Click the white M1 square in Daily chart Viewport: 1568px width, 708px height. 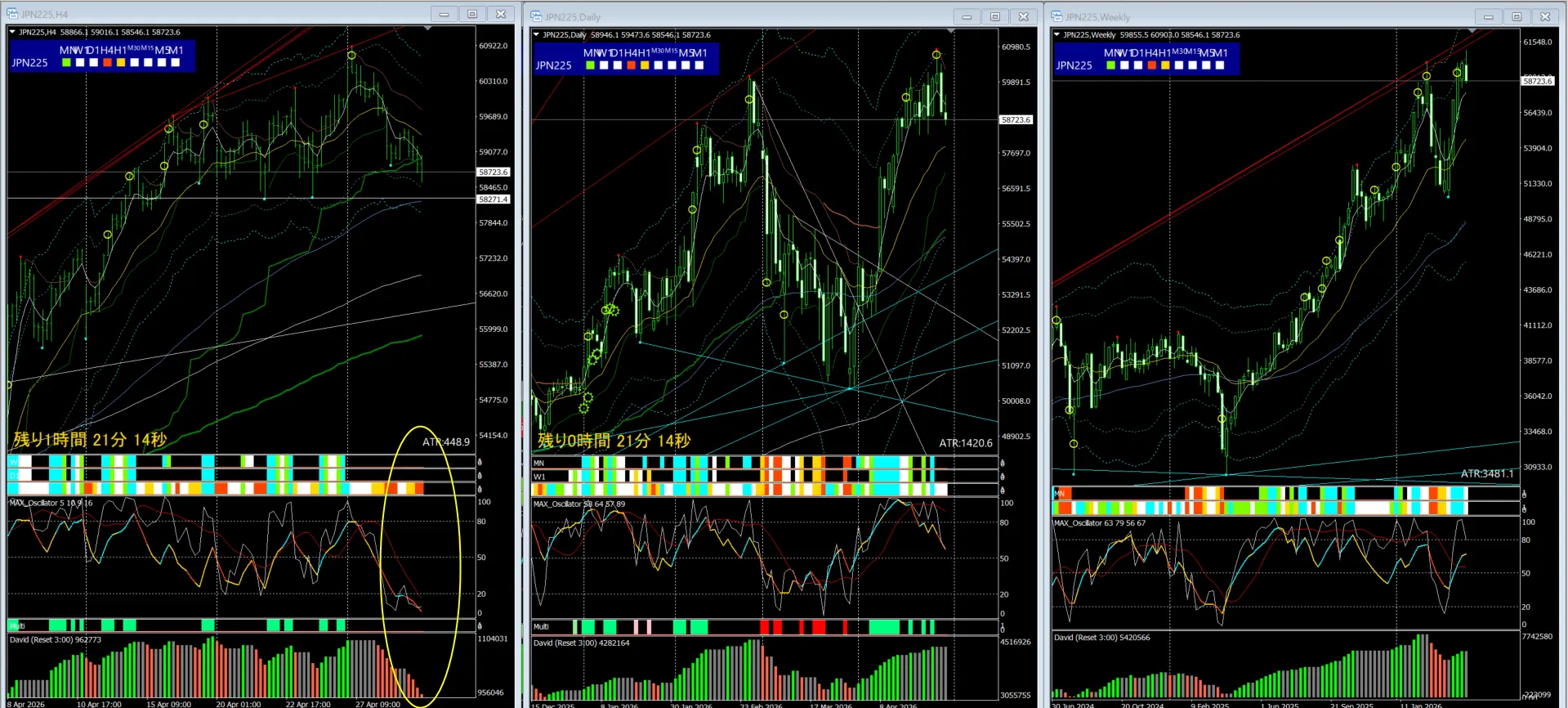tap(699, 65)
